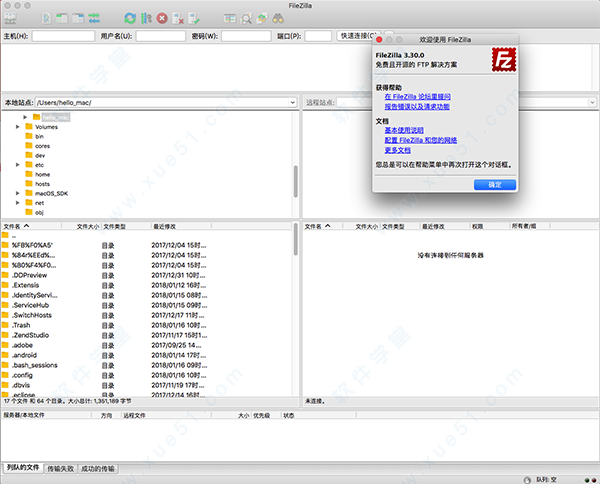Switch to 成功的传输 tab
The image size is (600, 484).
[98, 469]
